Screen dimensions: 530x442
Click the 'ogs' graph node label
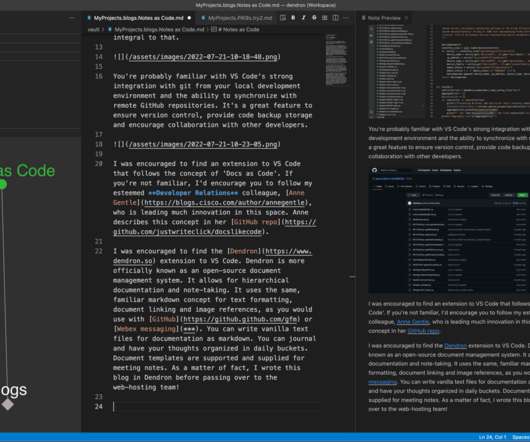14,390
